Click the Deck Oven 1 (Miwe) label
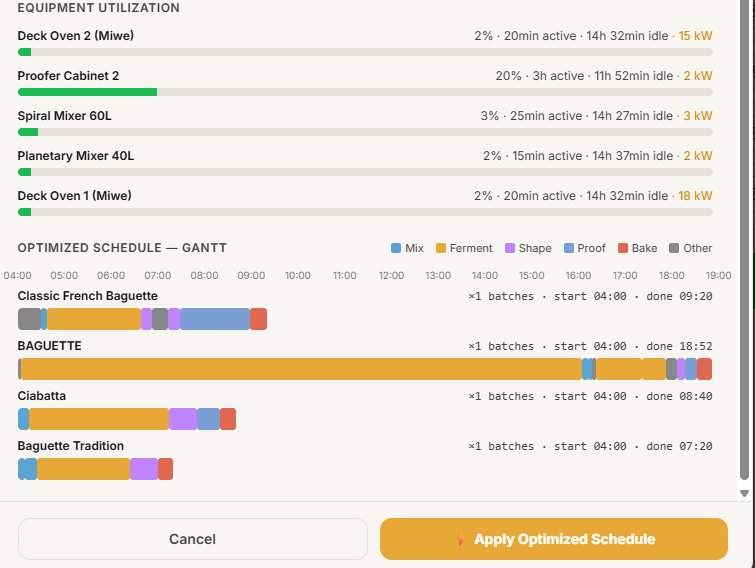This screenshot has width=755, height=568. point(75,195)
